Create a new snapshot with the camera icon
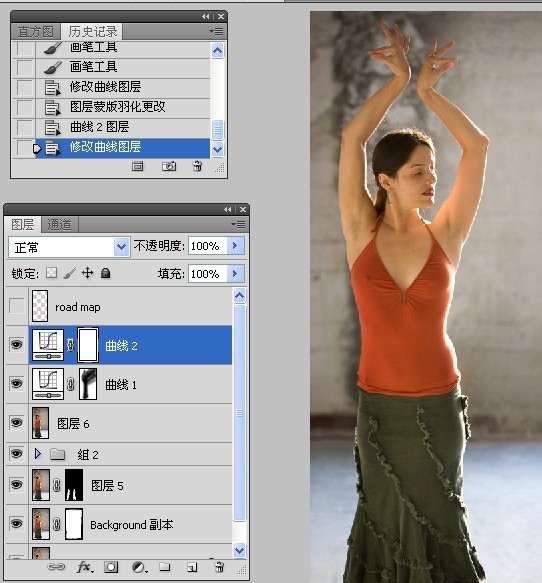The width and height of the screenshot is (542, 583). click(x=169, y=166)
